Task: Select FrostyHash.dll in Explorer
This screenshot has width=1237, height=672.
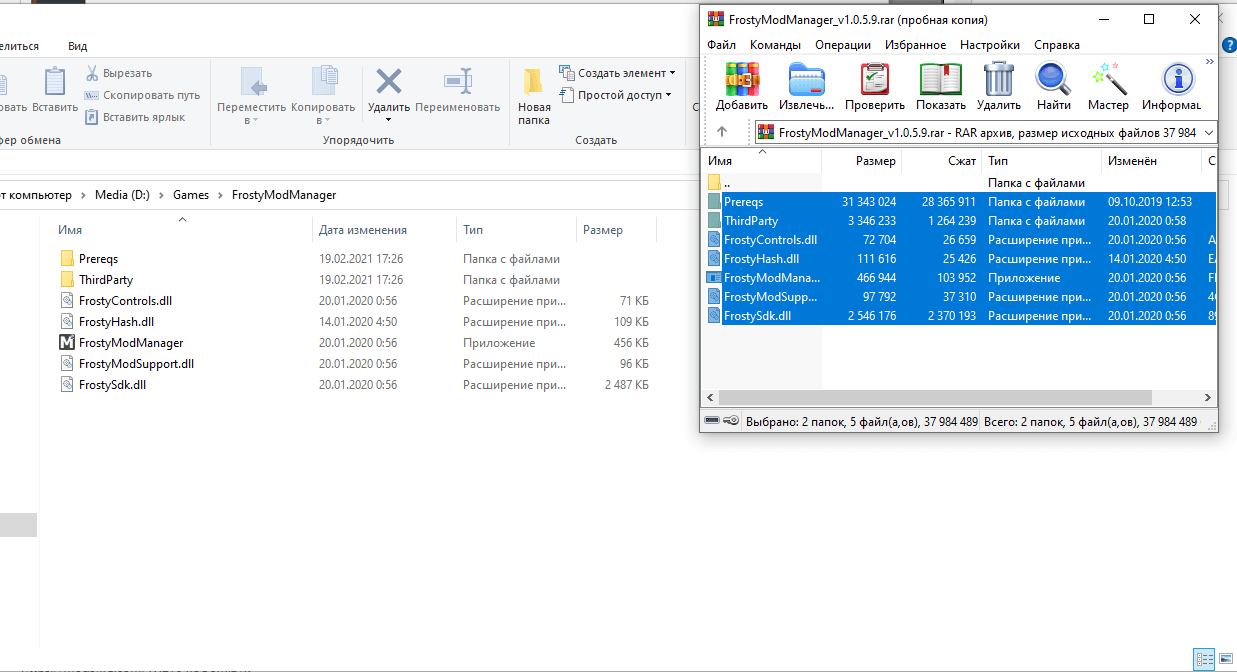Action: 116,322
